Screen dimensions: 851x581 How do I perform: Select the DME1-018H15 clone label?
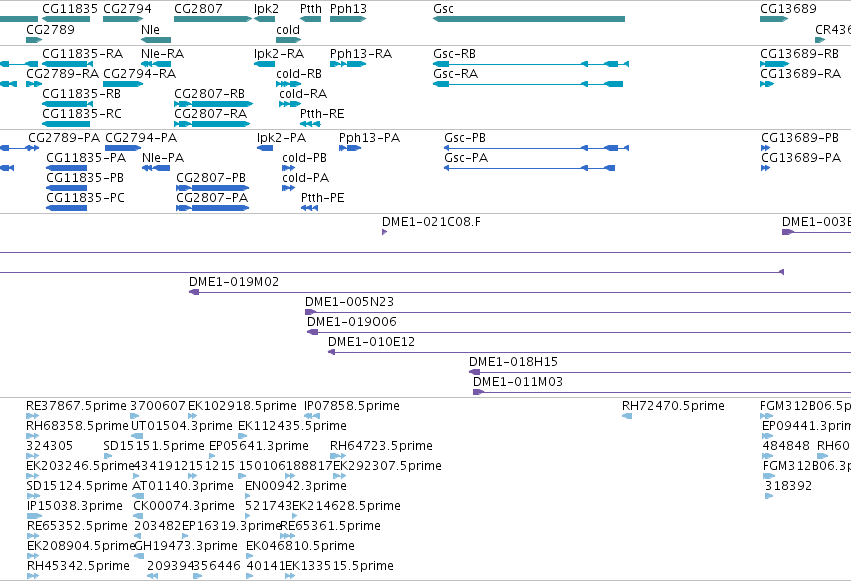coord(513,362)
